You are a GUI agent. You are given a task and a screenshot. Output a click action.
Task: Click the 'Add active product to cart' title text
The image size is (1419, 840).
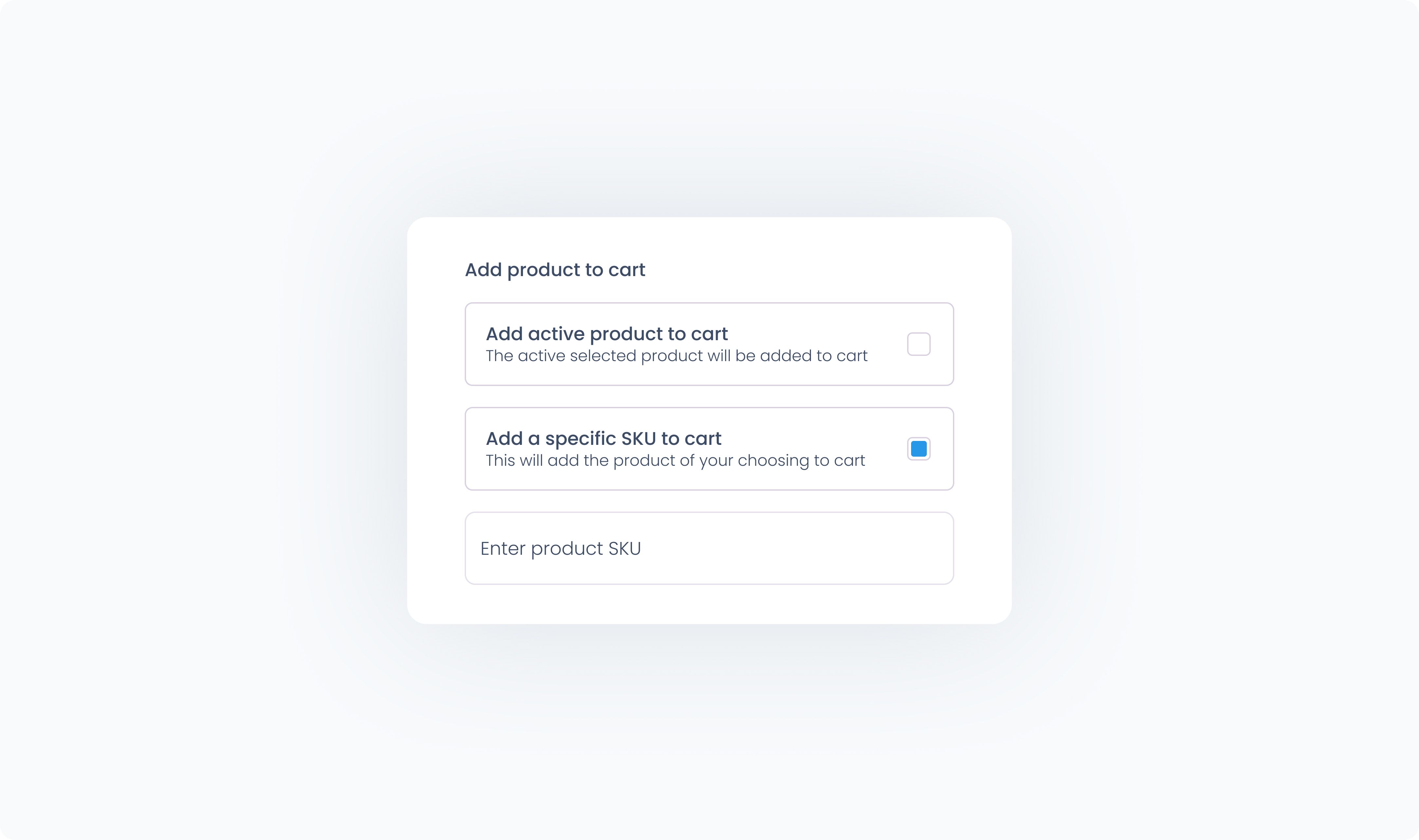pos(606,334)
